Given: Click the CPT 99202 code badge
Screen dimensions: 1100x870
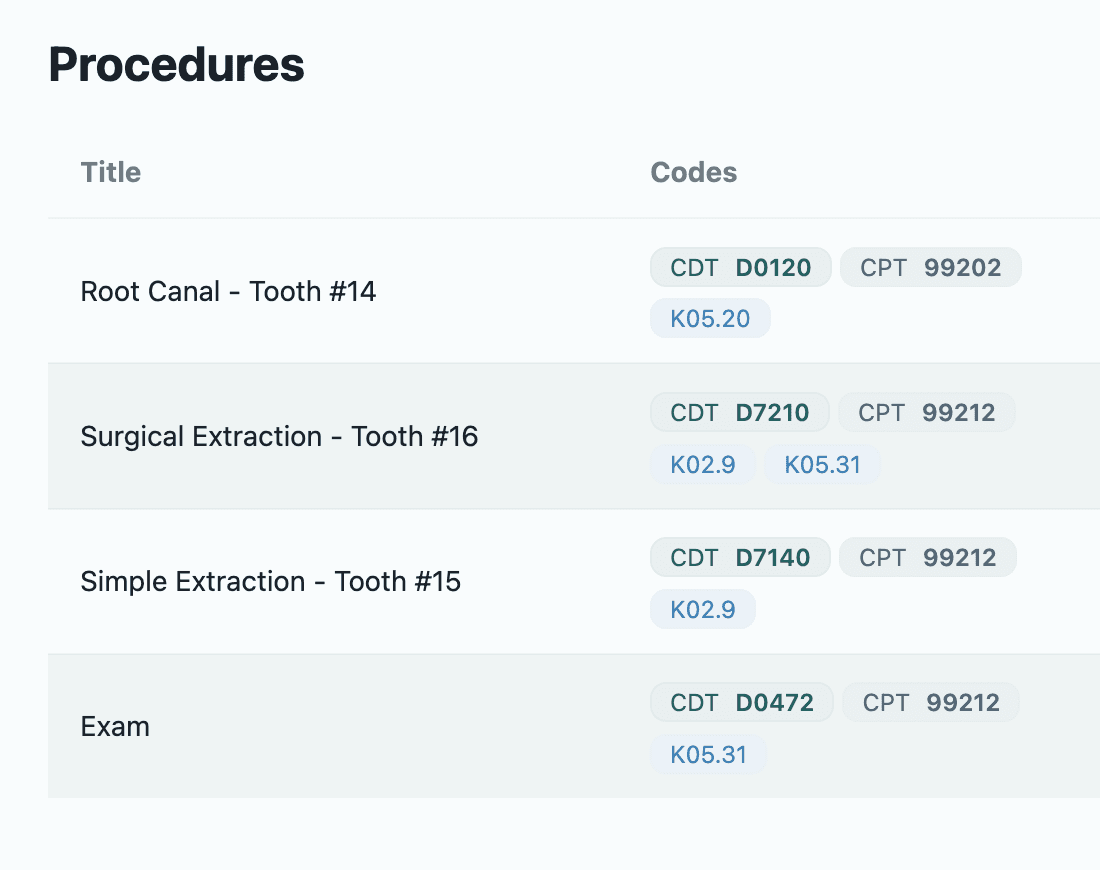Looking at the screenshot, I should click(x=930, y=267).
